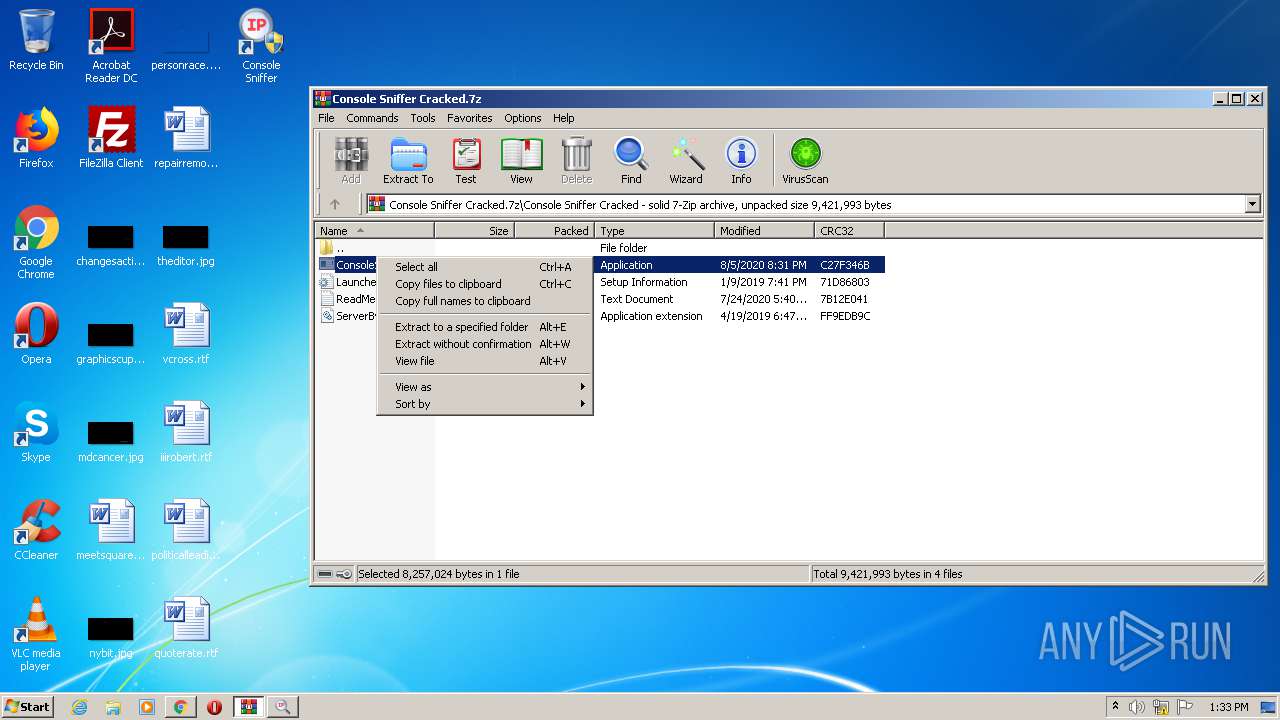Choose Extract without confirmation
Viewport: 1280px width, 720px height.
pos(486,344)
